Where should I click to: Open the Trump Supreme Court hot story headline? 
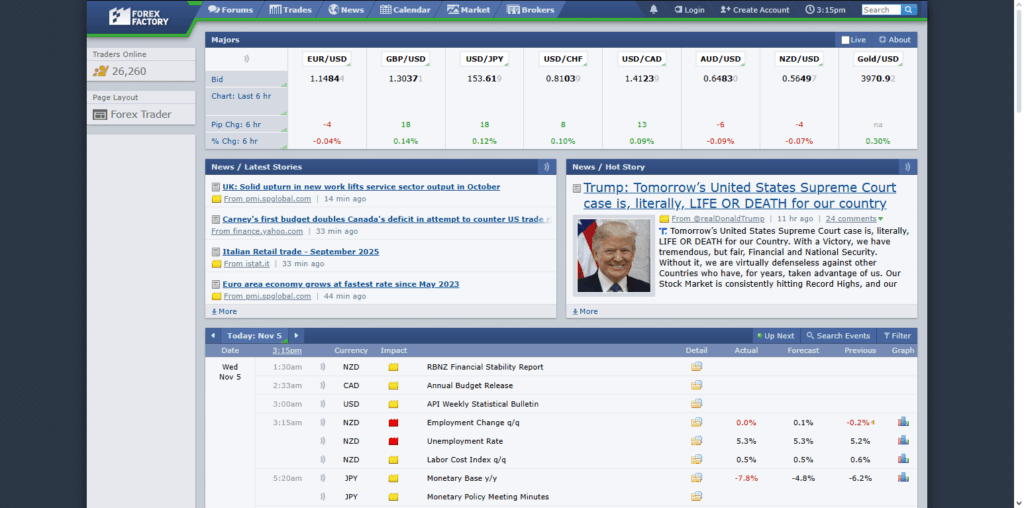[739, 195]
